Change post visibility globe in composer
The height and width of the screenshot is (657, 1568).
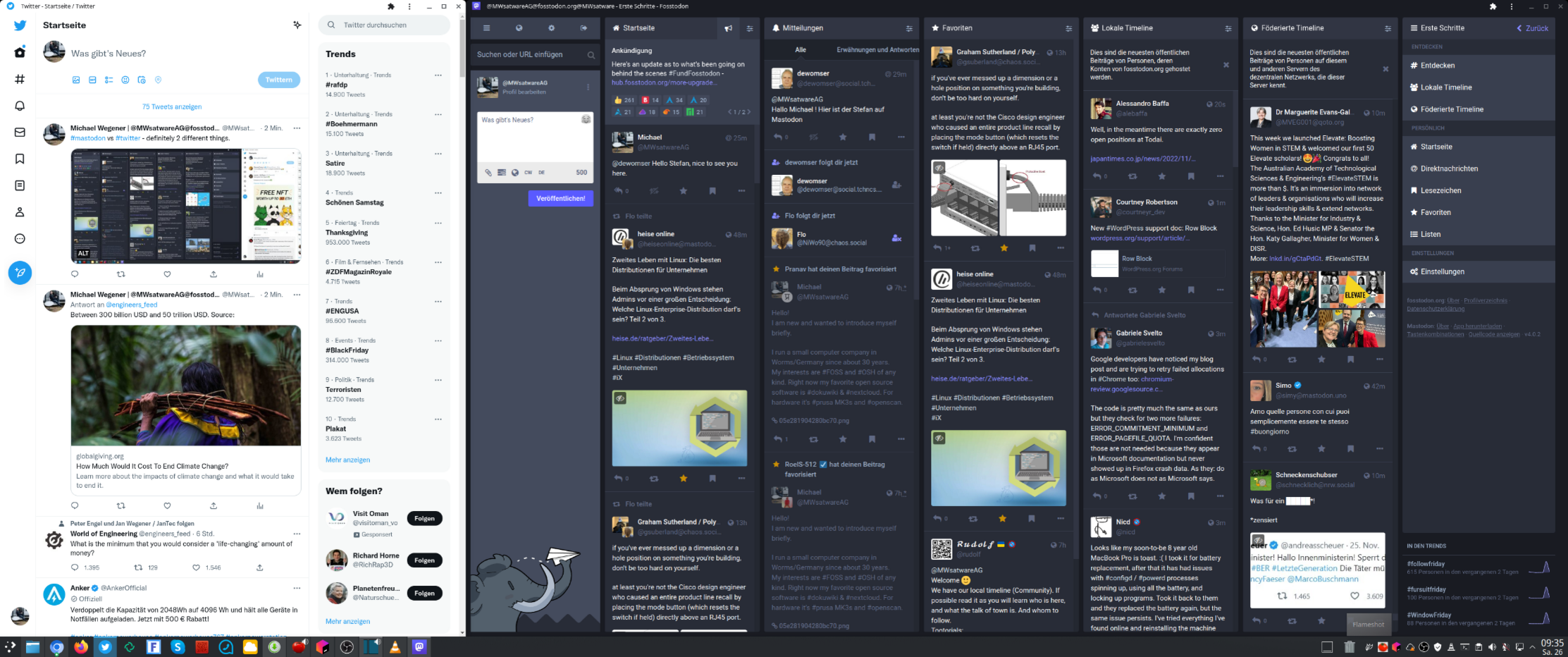coord(514,172)
